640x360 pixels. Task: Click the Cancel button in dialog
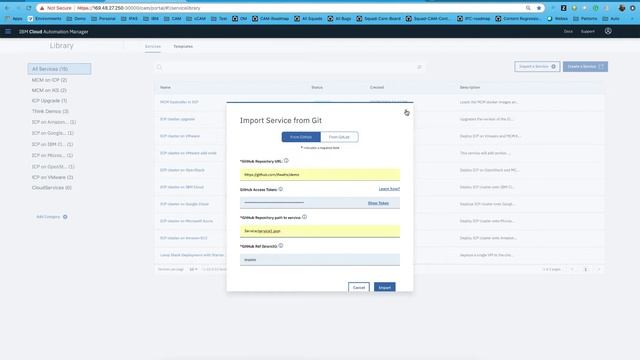[359, 287]
